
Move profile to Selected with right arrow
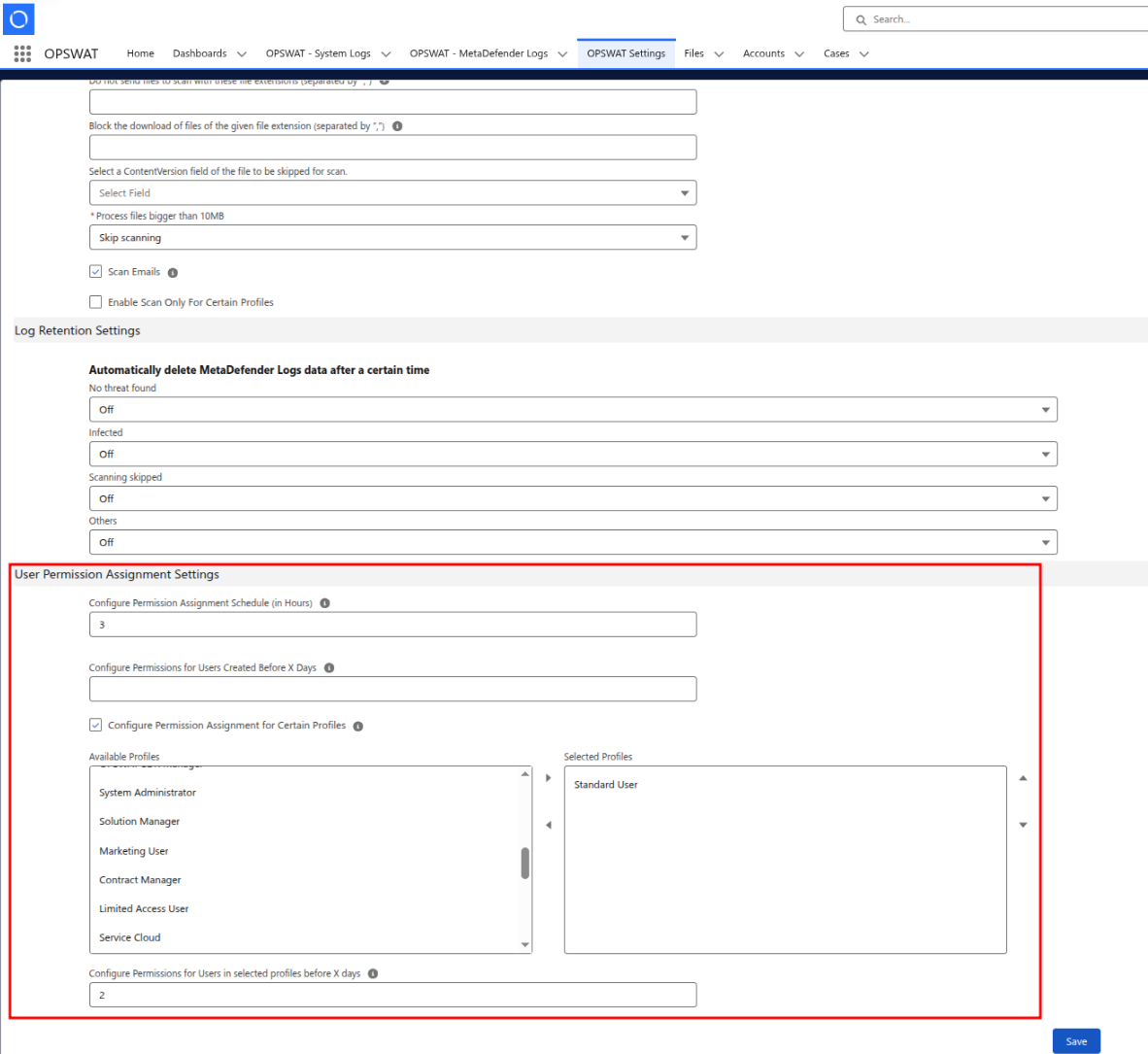click(549, 778)
